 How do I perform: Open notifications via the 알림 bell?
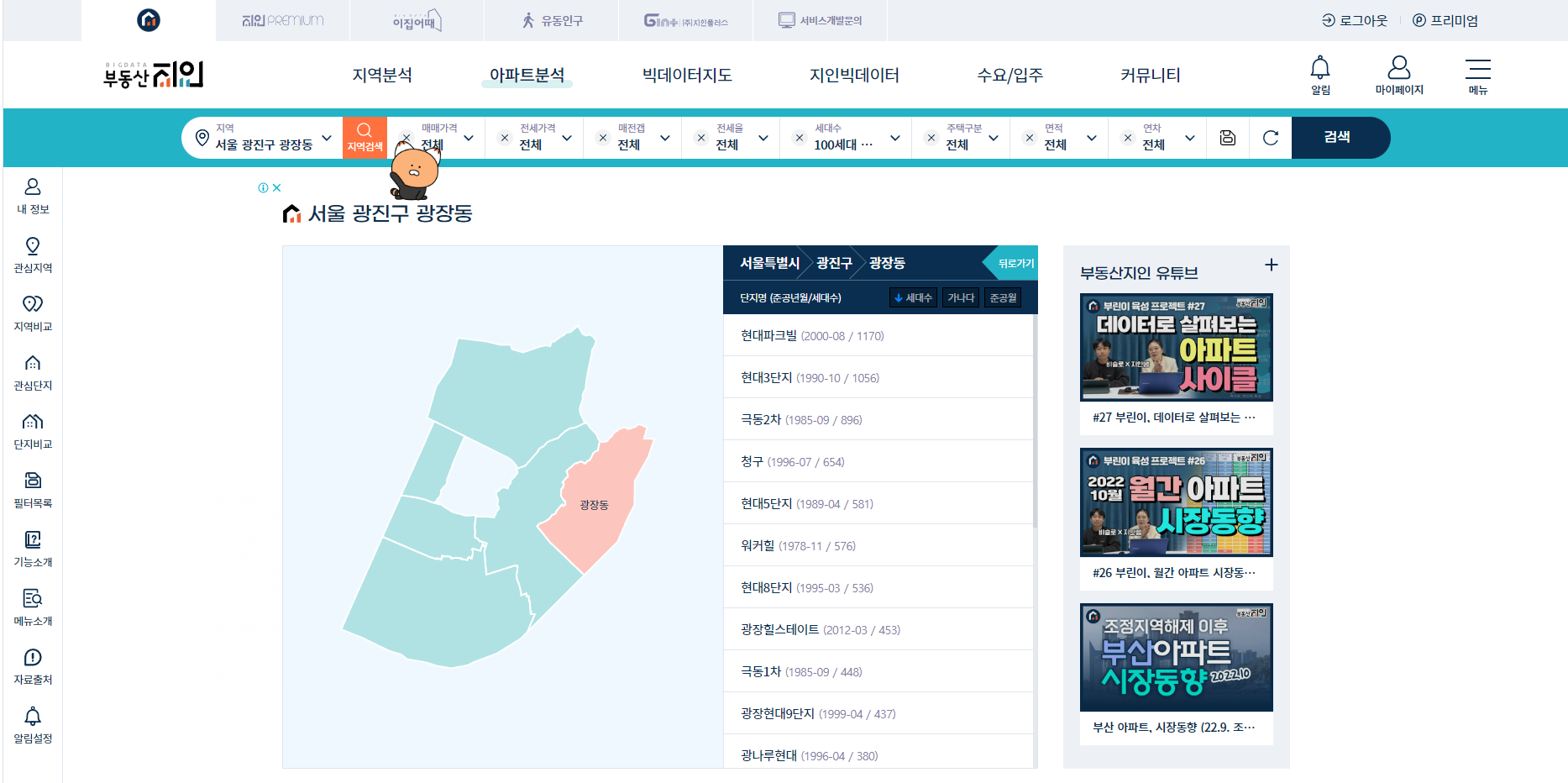pyautogui.click(x=1320, y=74)
